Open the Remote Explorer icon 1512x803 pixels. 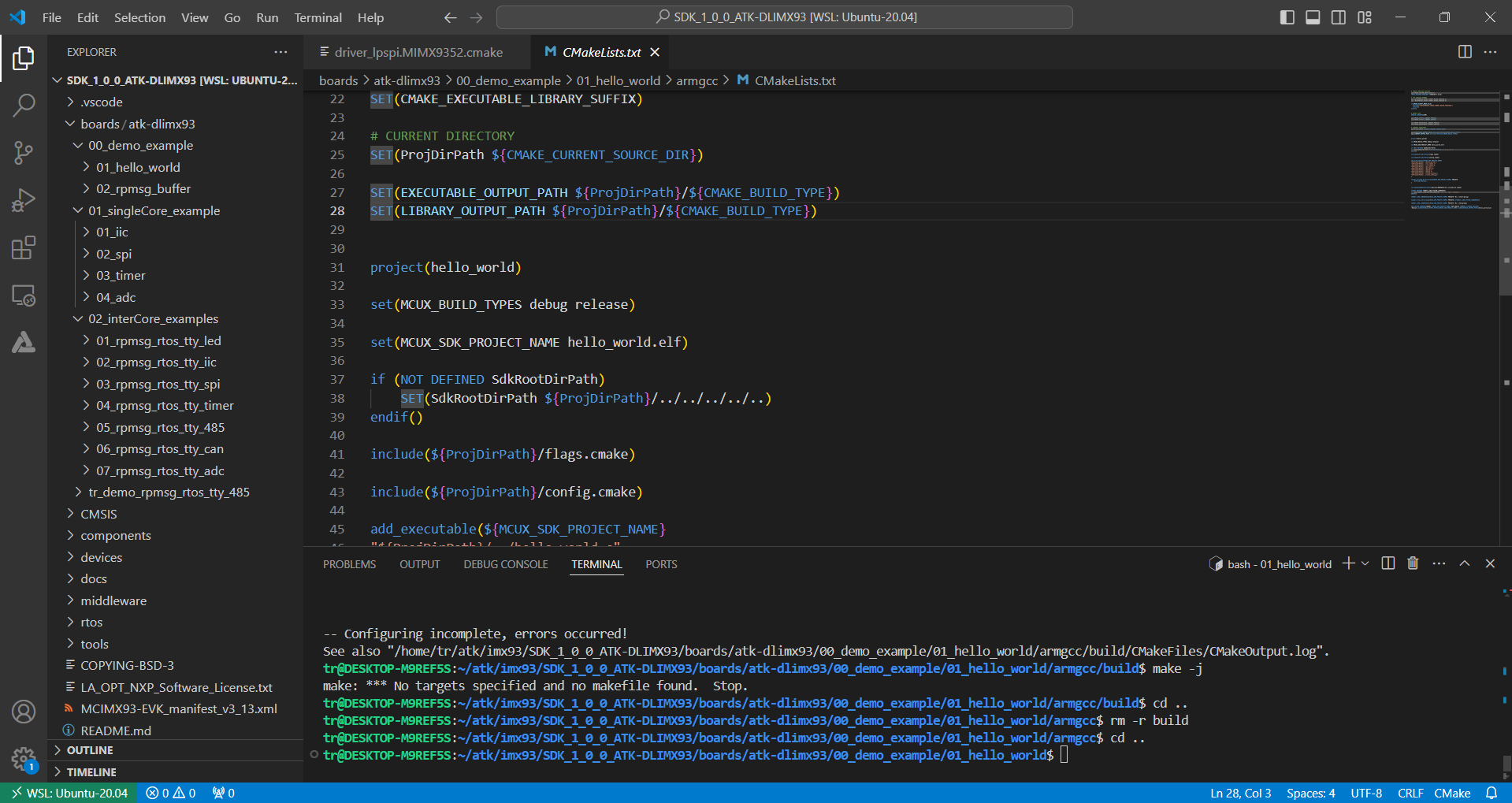click(24, 296)
